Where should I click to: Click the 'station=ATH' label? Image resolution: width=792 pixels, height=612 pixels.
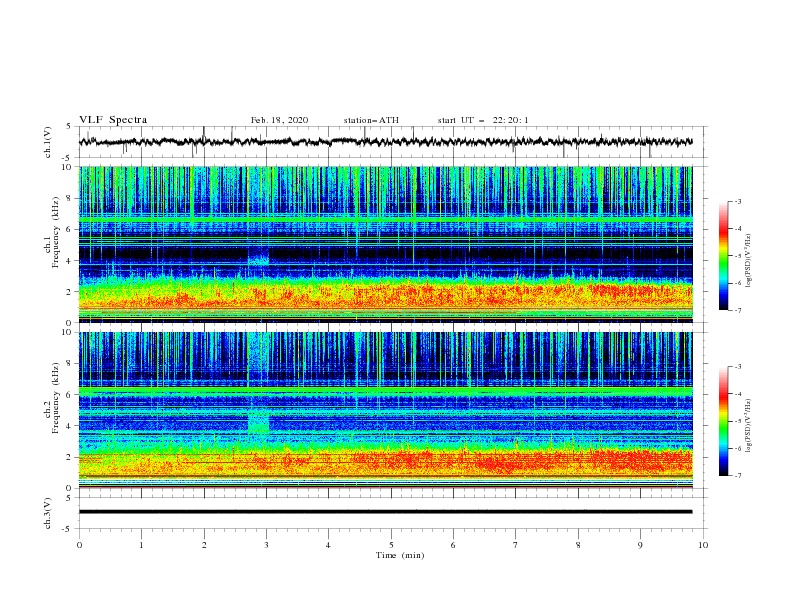[371, 120]
